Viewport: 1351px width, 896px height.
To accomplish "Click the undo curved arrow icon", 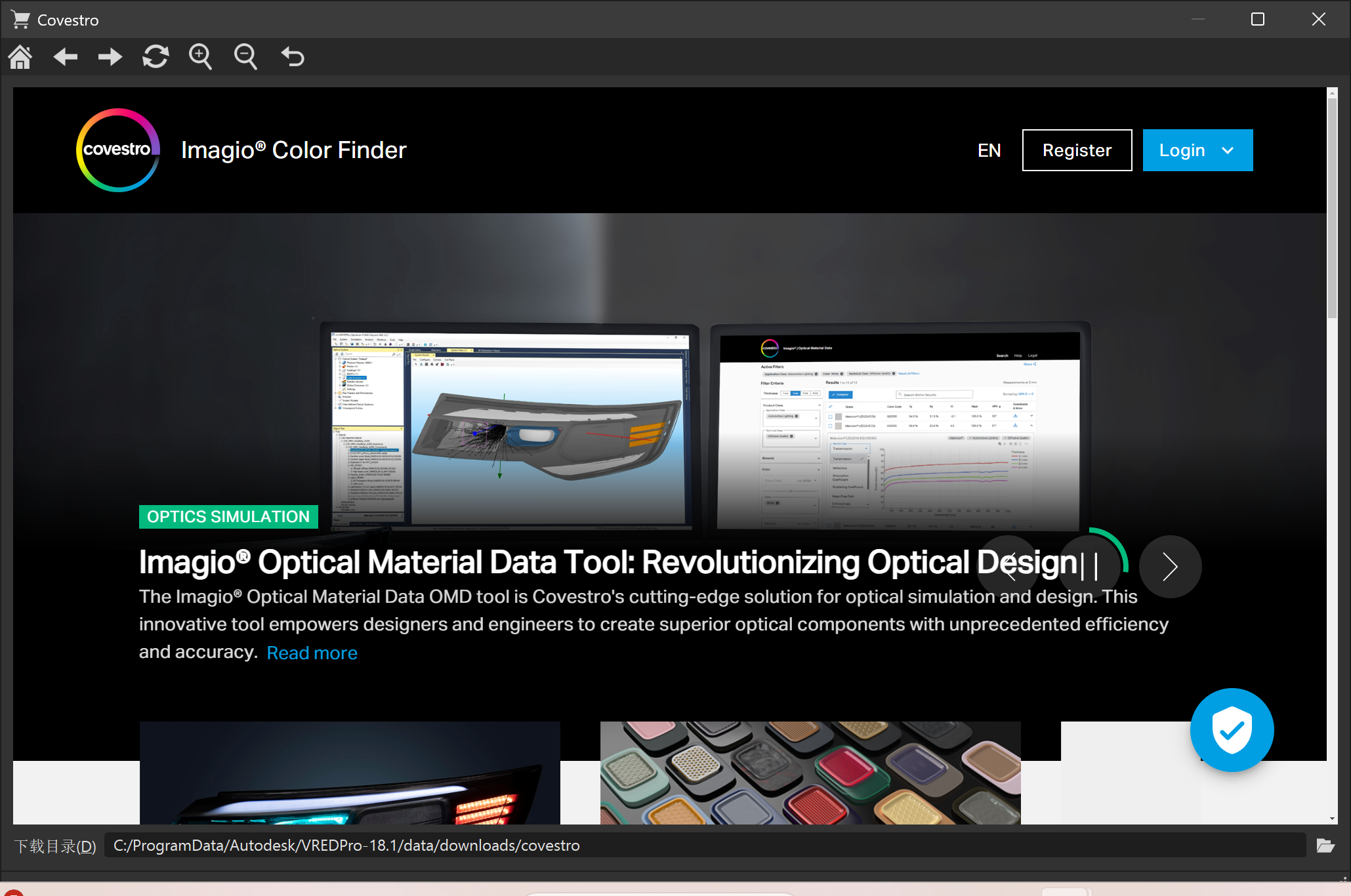I will tap(293, 57).
